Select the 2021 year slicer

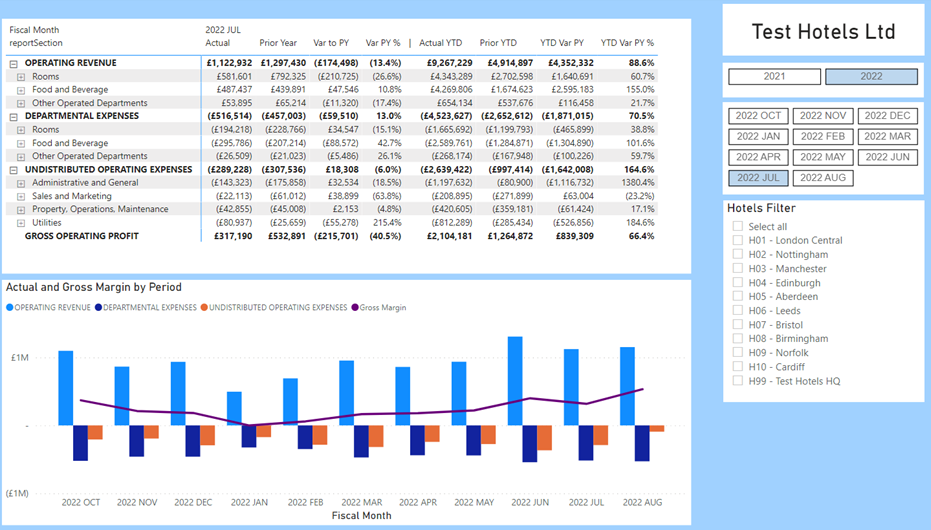point(774,77)
